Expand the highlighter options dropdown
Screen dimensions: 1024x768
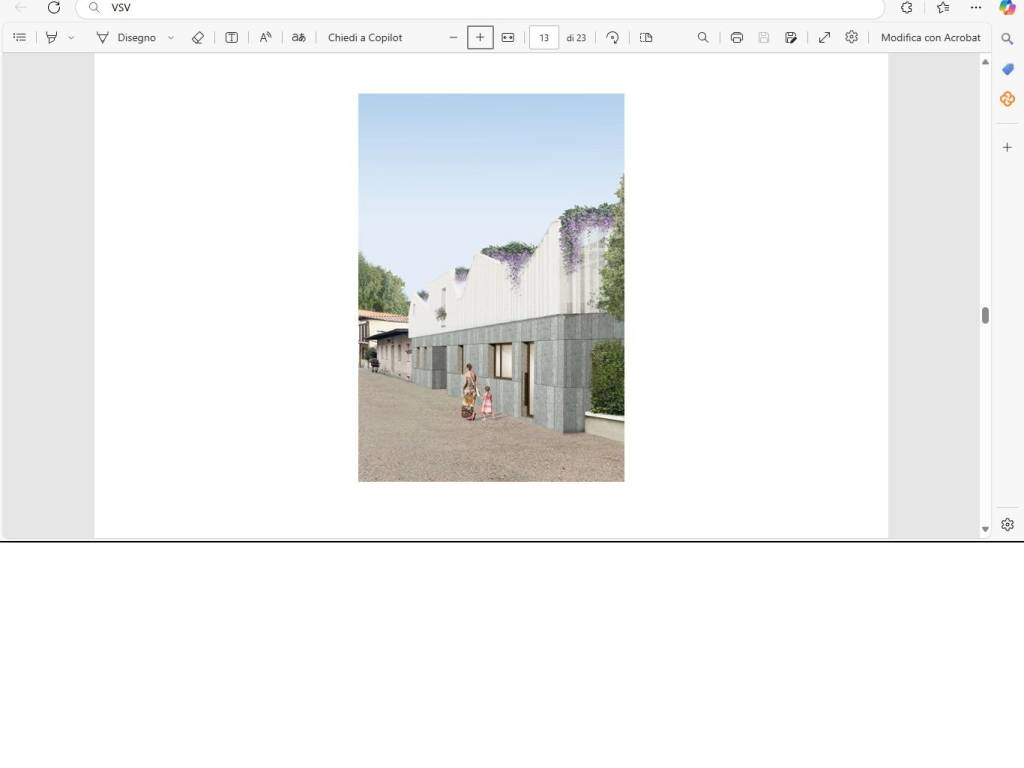point(71,38)
